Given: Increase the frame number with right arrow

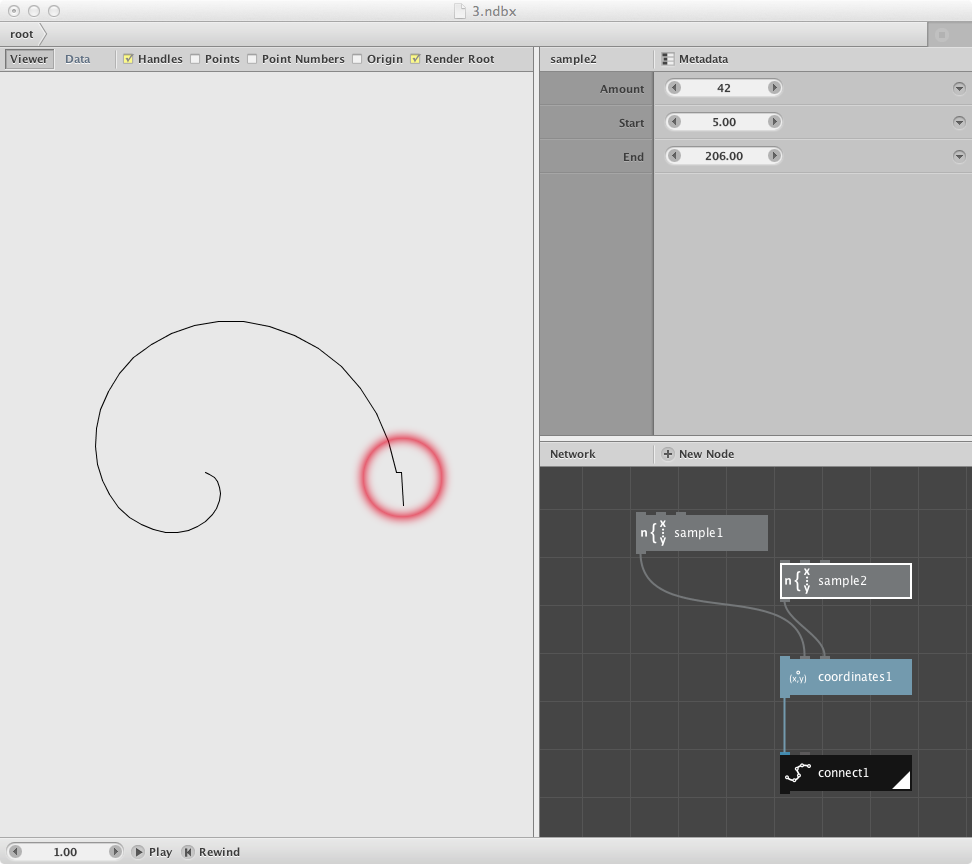Looking at the screenshot, I should 115,851.
